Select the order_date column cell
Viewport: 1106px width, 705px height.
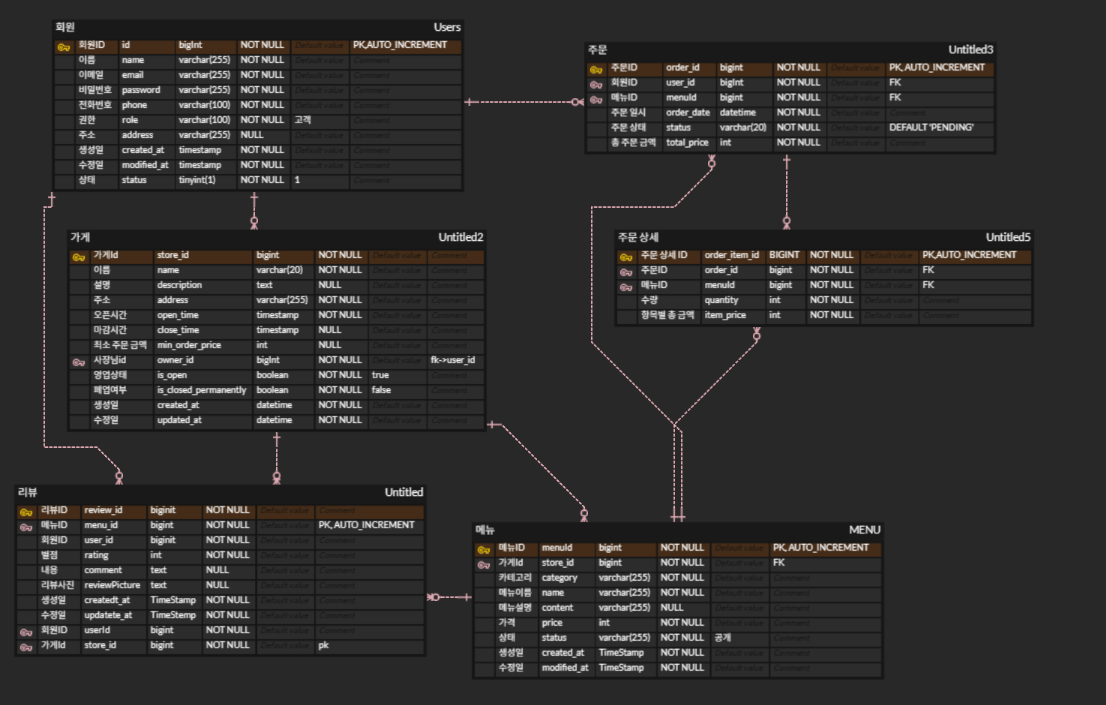pyautogui.click(x=688, y=112)
